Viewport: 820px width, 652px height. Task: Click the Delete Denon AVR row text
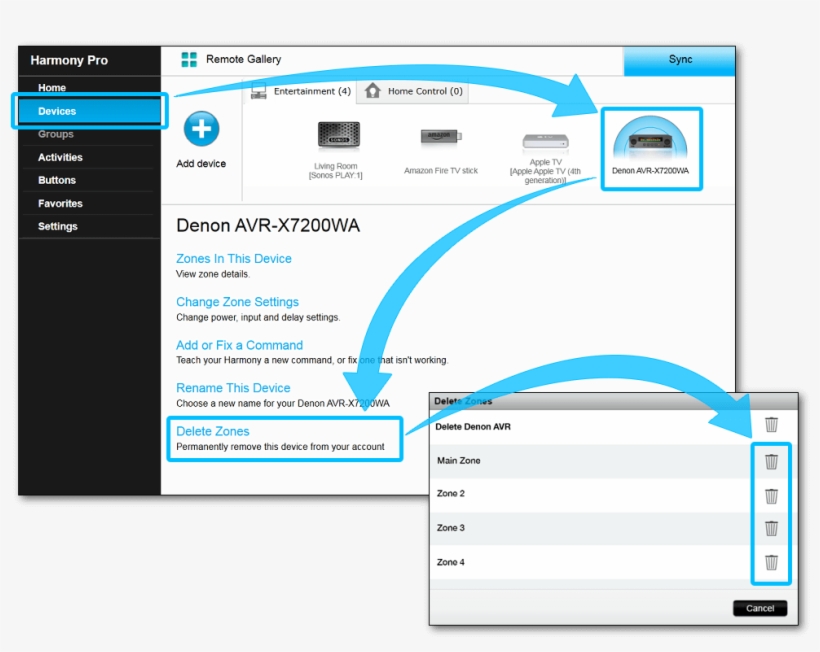473,427
